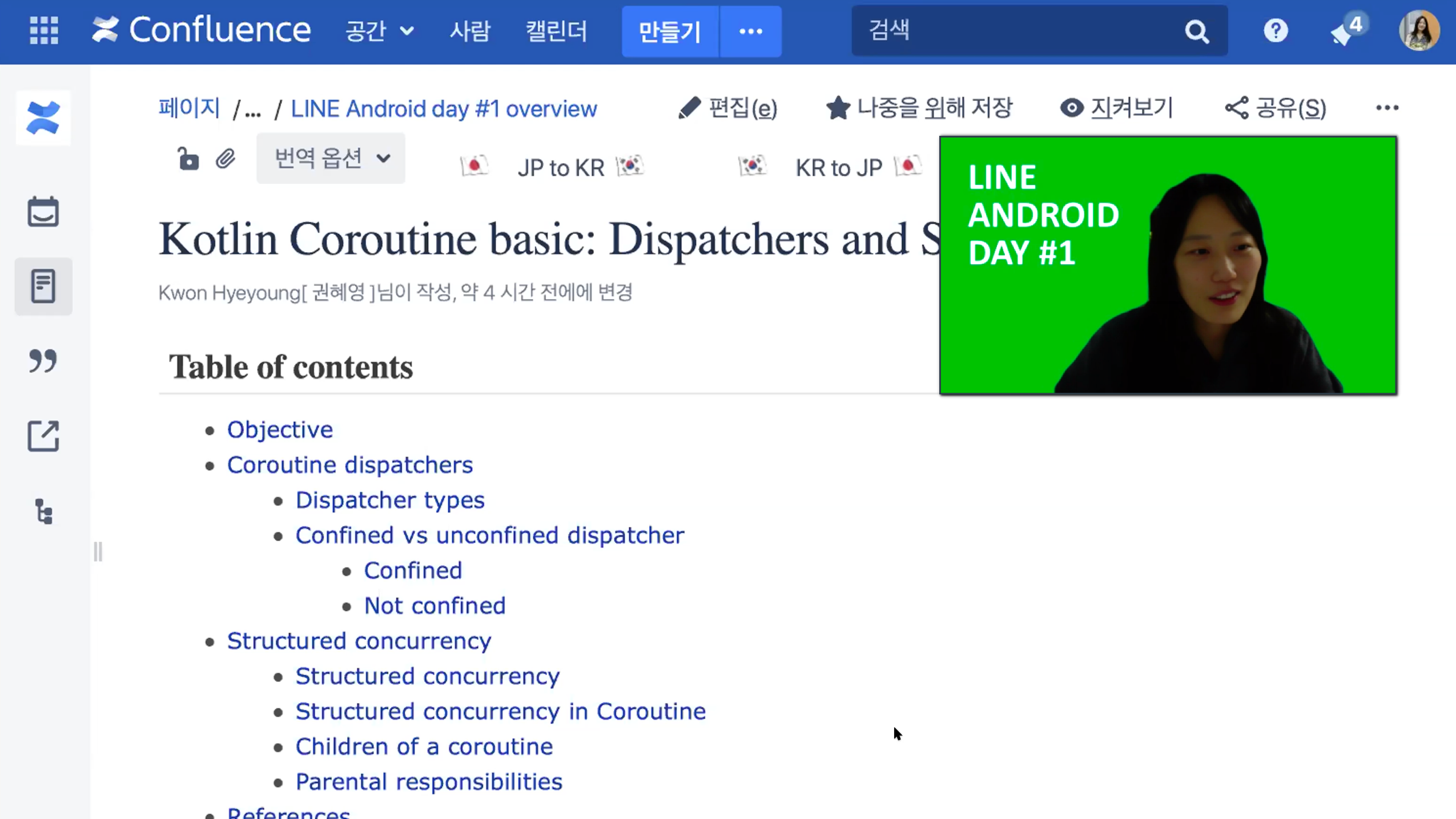Click the JP to KR translation button
Screen dimensions: 1456x819
561,167
